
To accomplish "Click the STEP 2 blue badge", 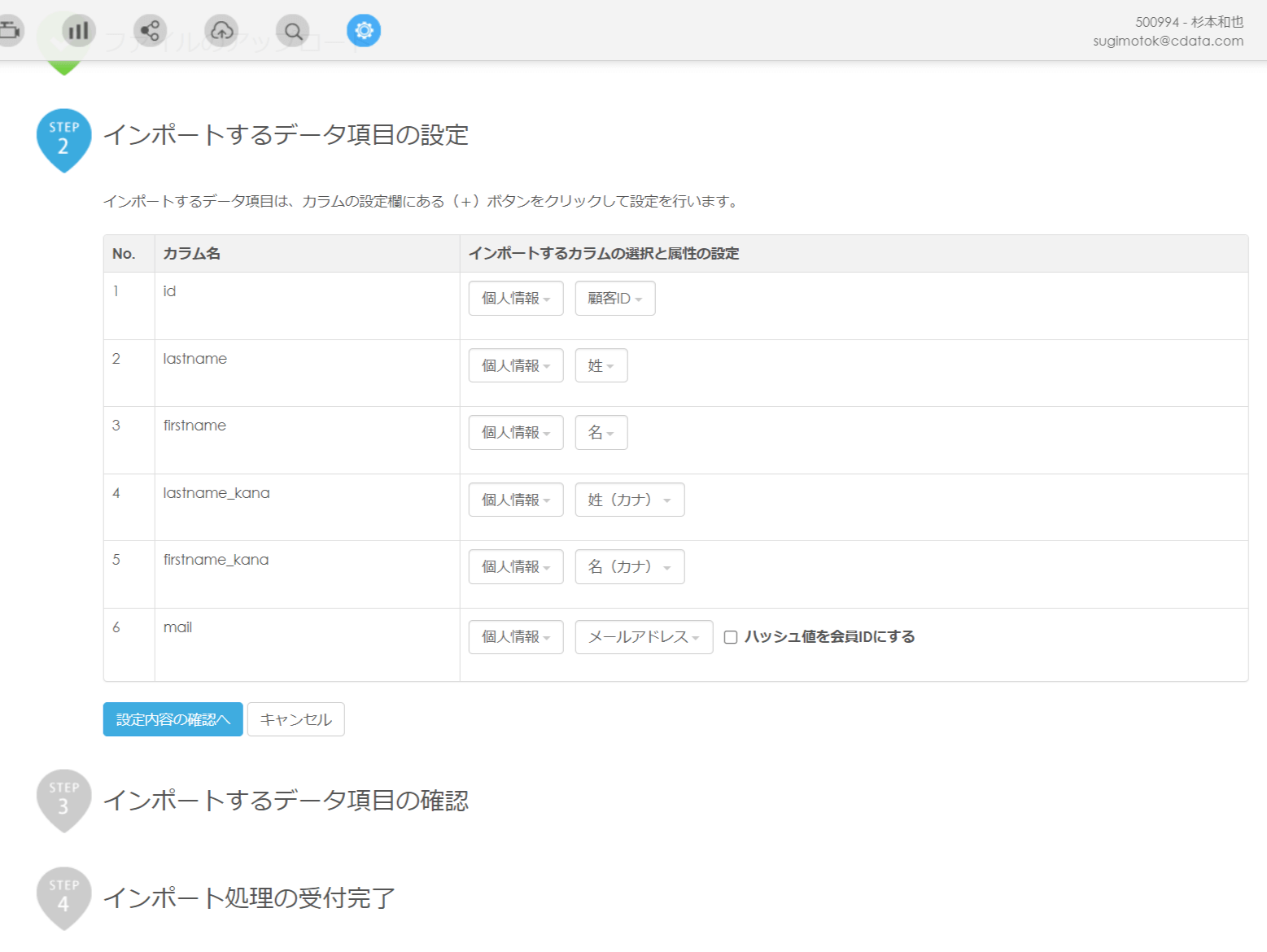I will [x=64, y=140].
